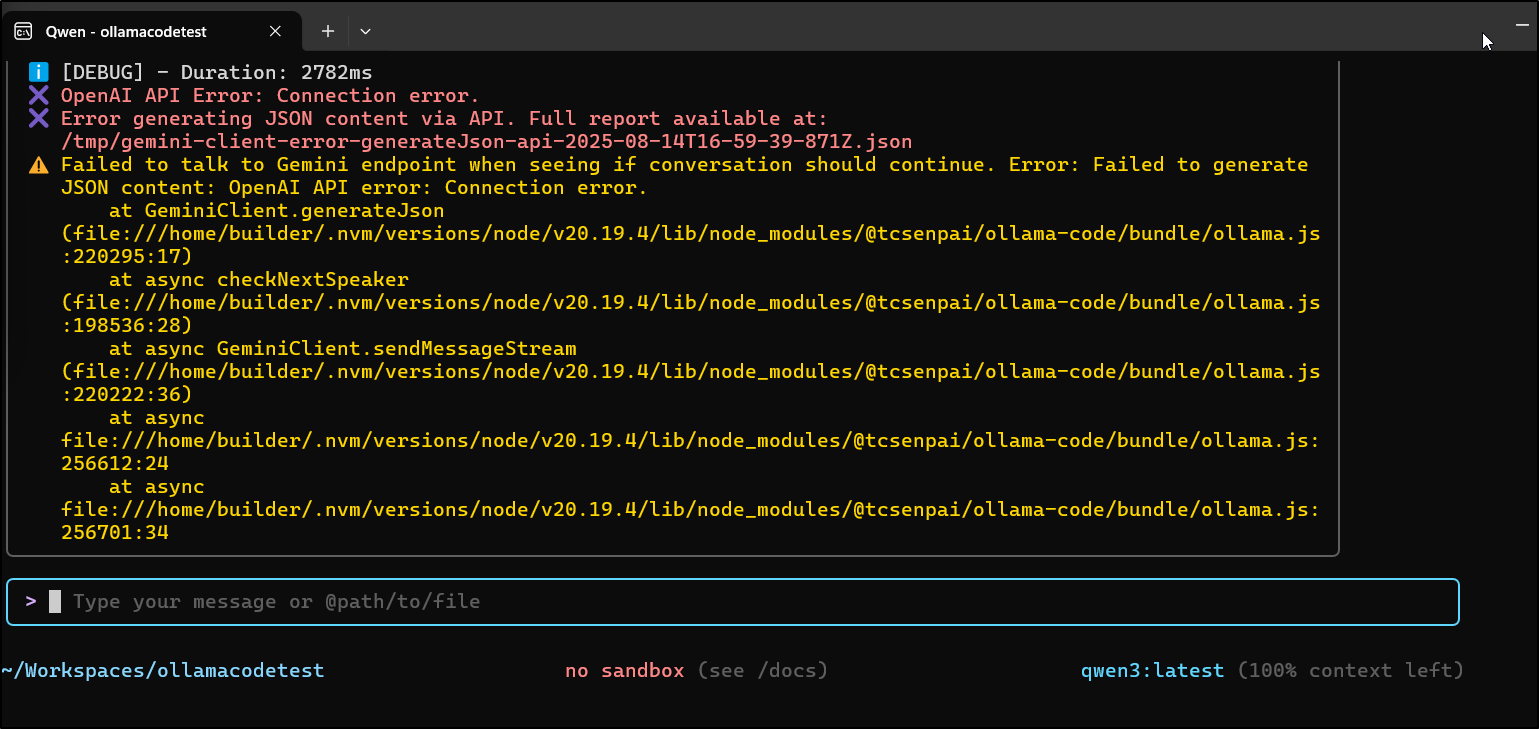The height and width of the screenshot is (729, 1539).
Task: Click the 'qwen3:latest' model name
Action: [1152, 670]
